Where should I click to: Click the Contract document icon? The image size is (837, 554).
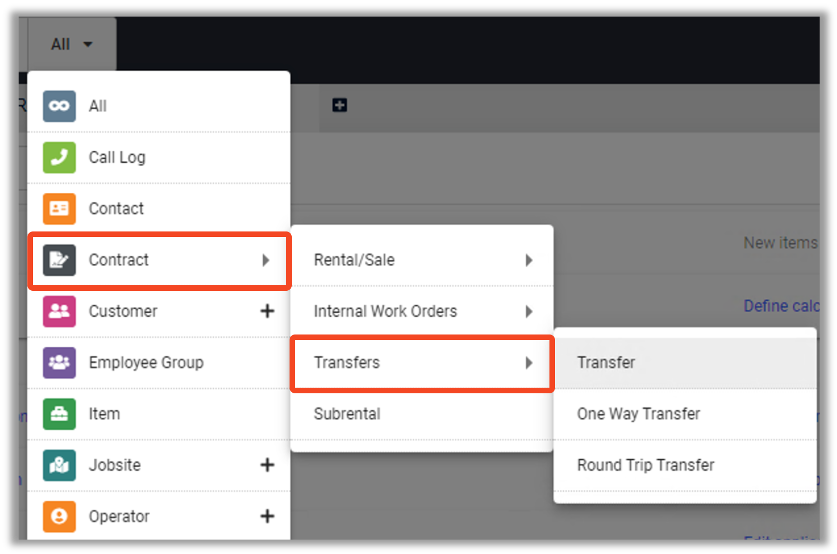59,260
